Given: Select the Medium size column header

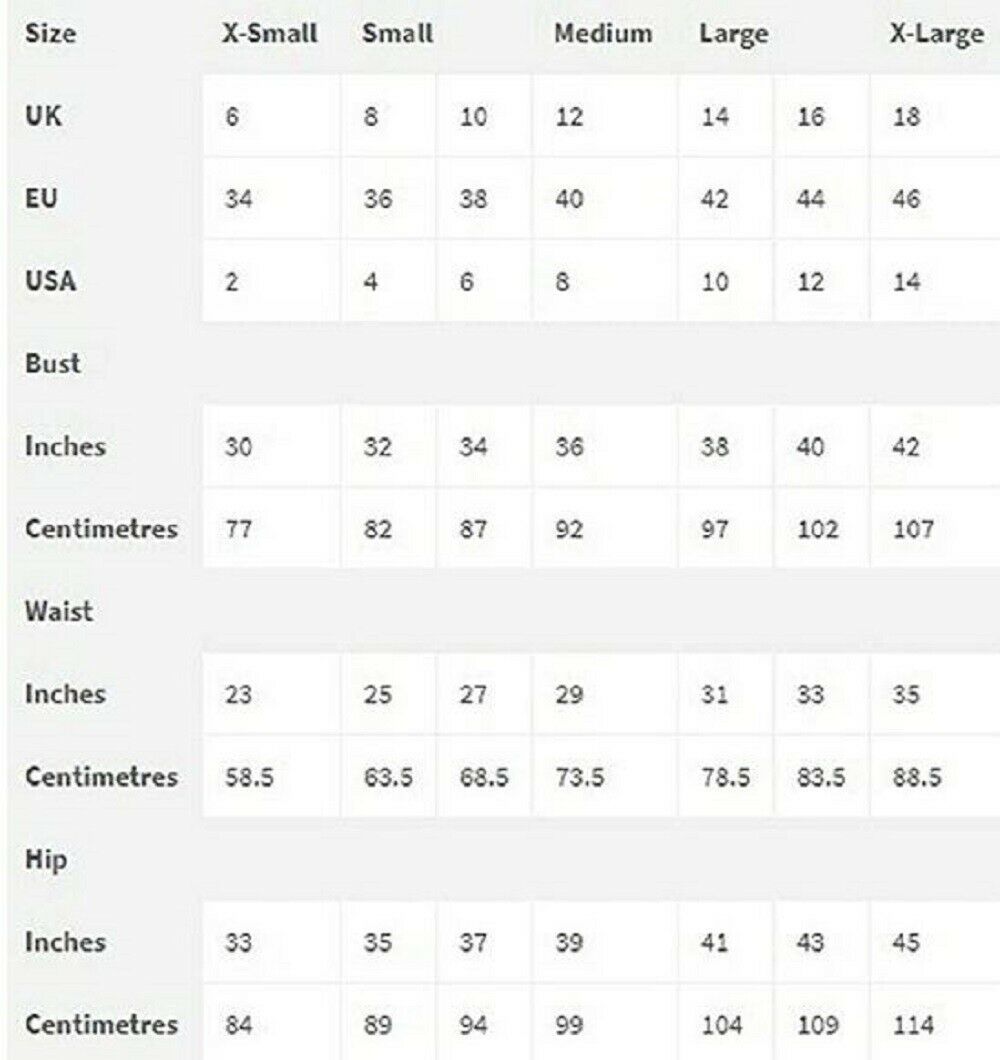Looking at the screenshot, I should pos(603,33).
